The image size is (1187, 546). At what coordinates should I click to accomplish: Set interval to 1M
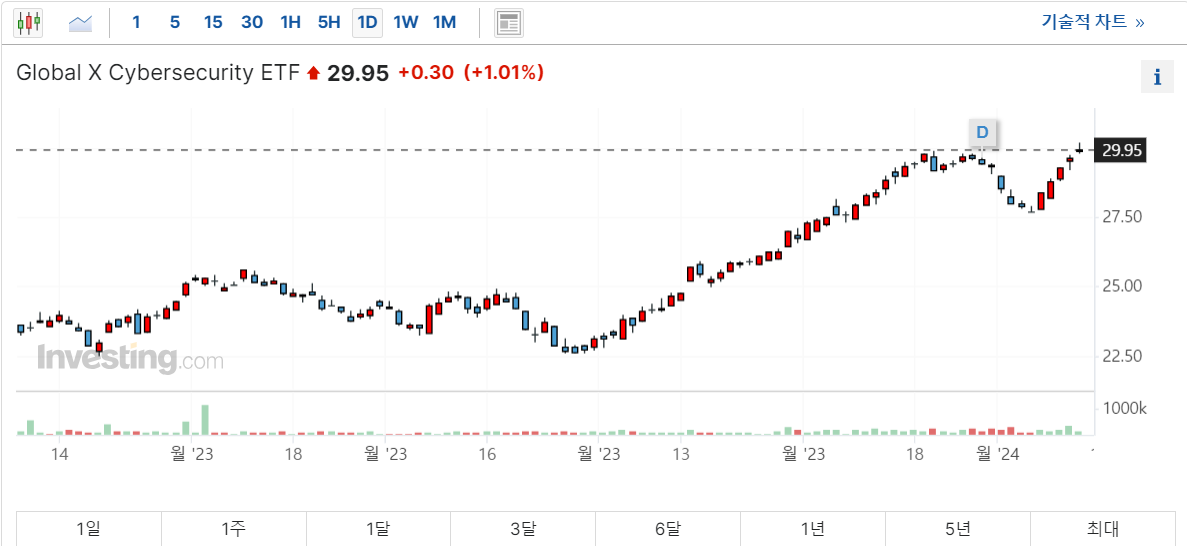[x=444, y=23]
